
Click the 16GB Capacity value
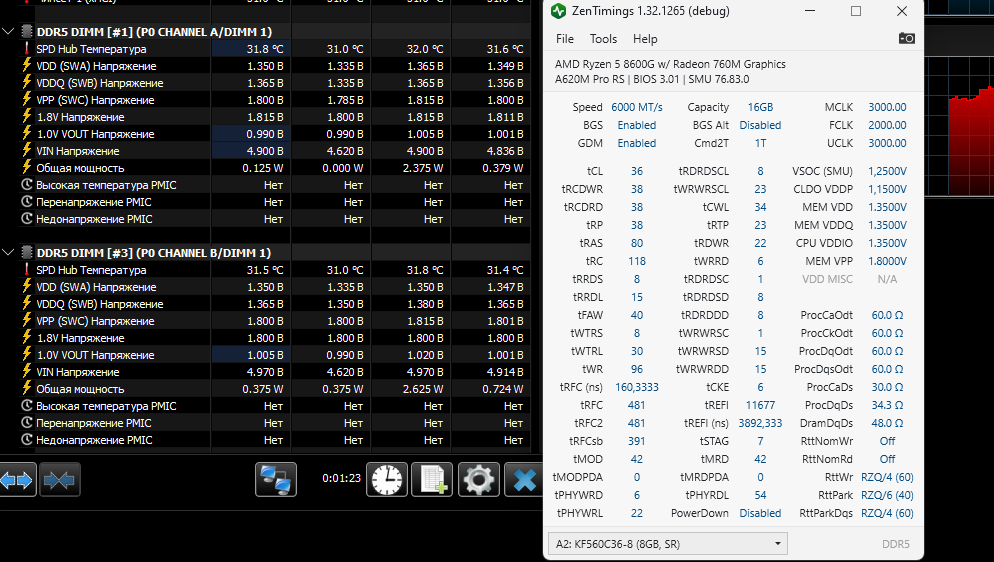760,107
